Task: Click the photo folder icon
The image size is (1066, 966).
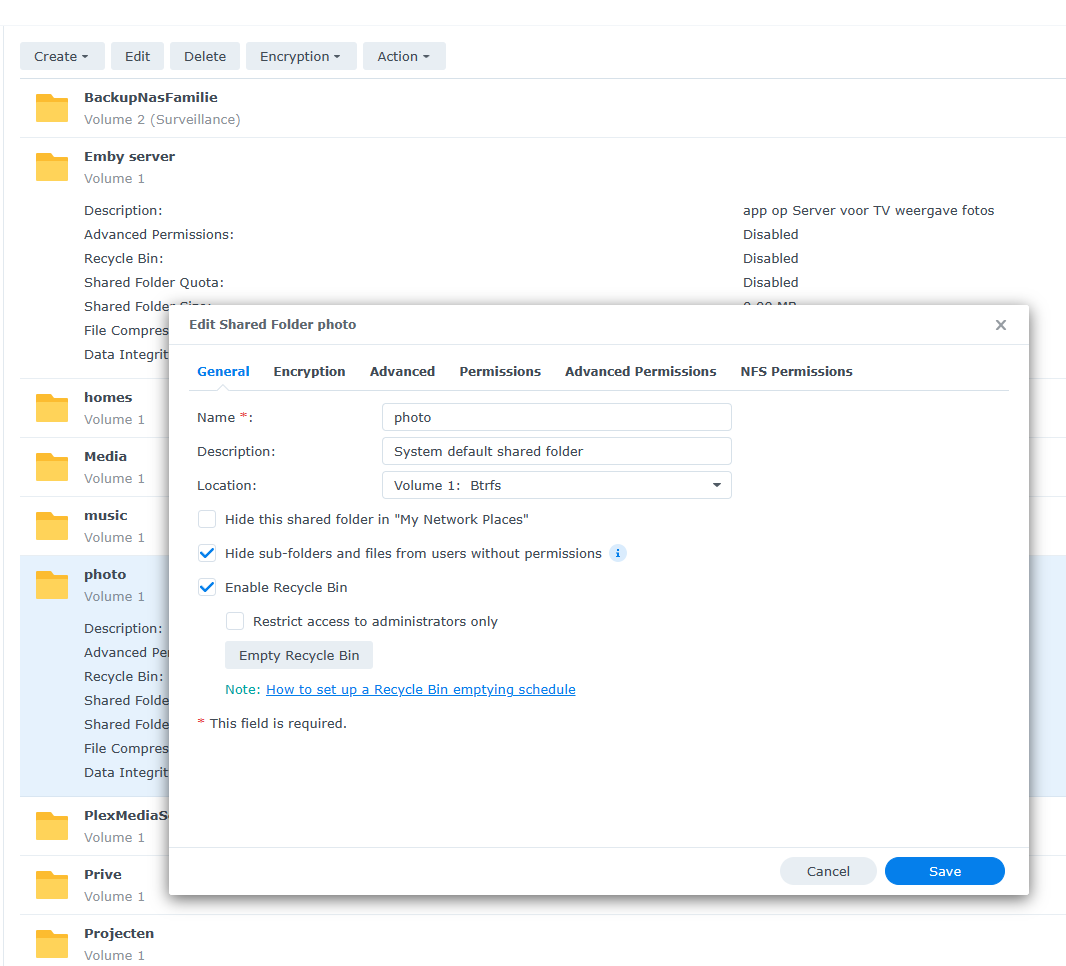Action: coord(51,584)
